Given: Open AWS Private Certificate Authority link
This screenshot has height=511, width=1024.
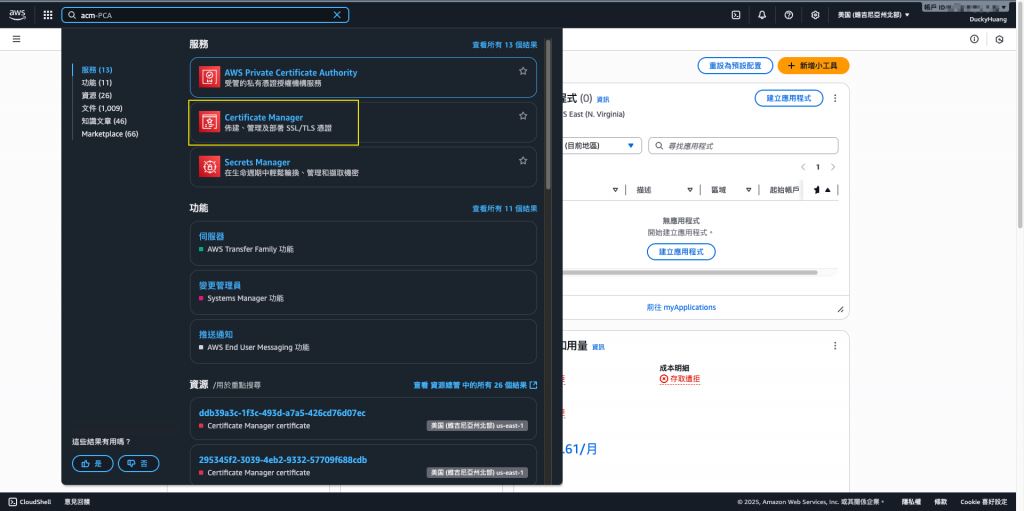Looking at the screenshot, I should pos(291,73).
